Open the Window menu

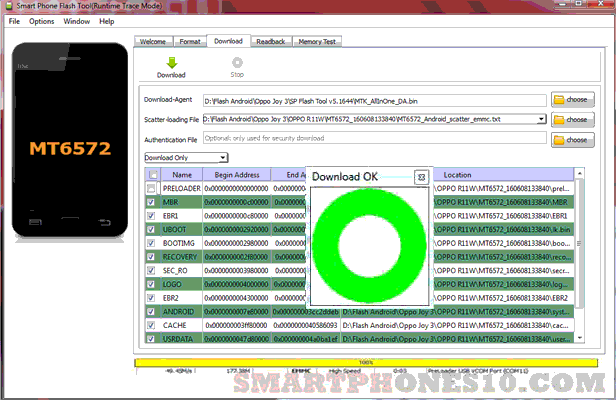point(77,21)
